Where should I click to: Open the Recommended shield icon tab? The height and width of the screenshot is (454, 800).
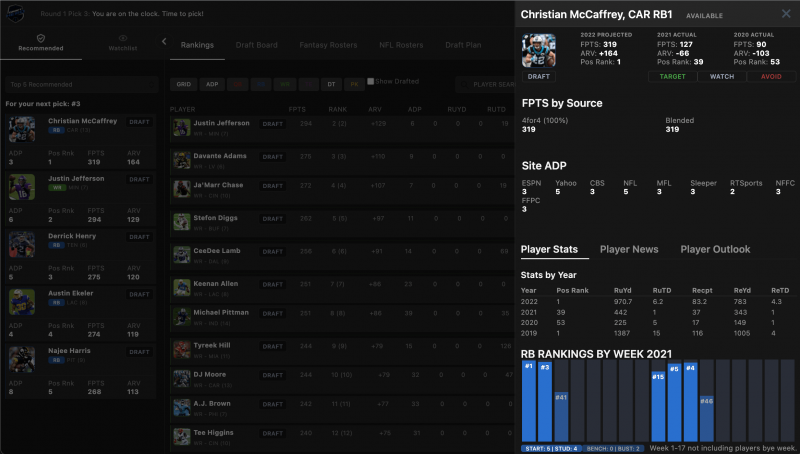41,42
